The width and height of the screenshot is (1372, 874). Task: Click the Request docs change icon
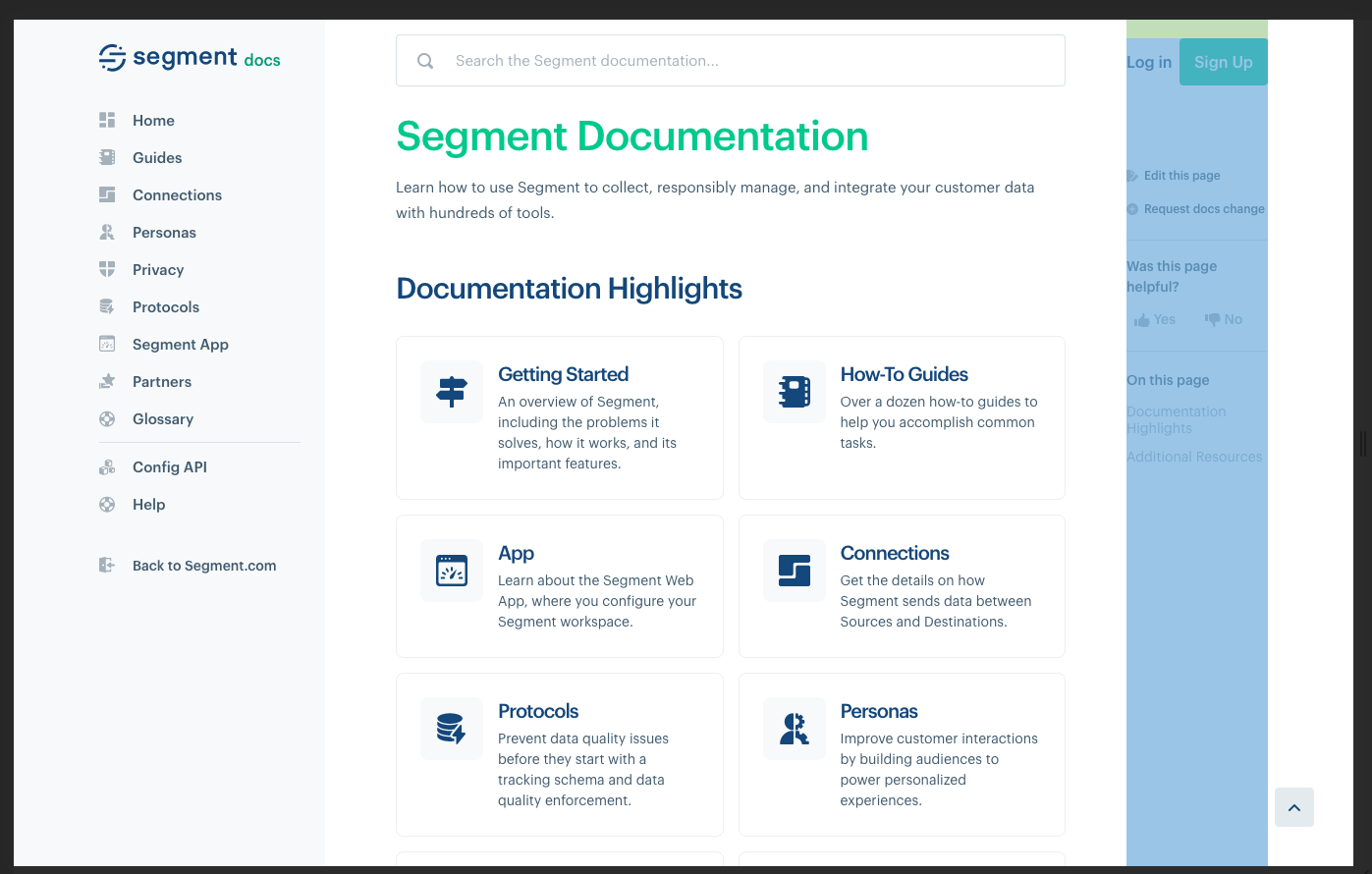[1132, 209]
